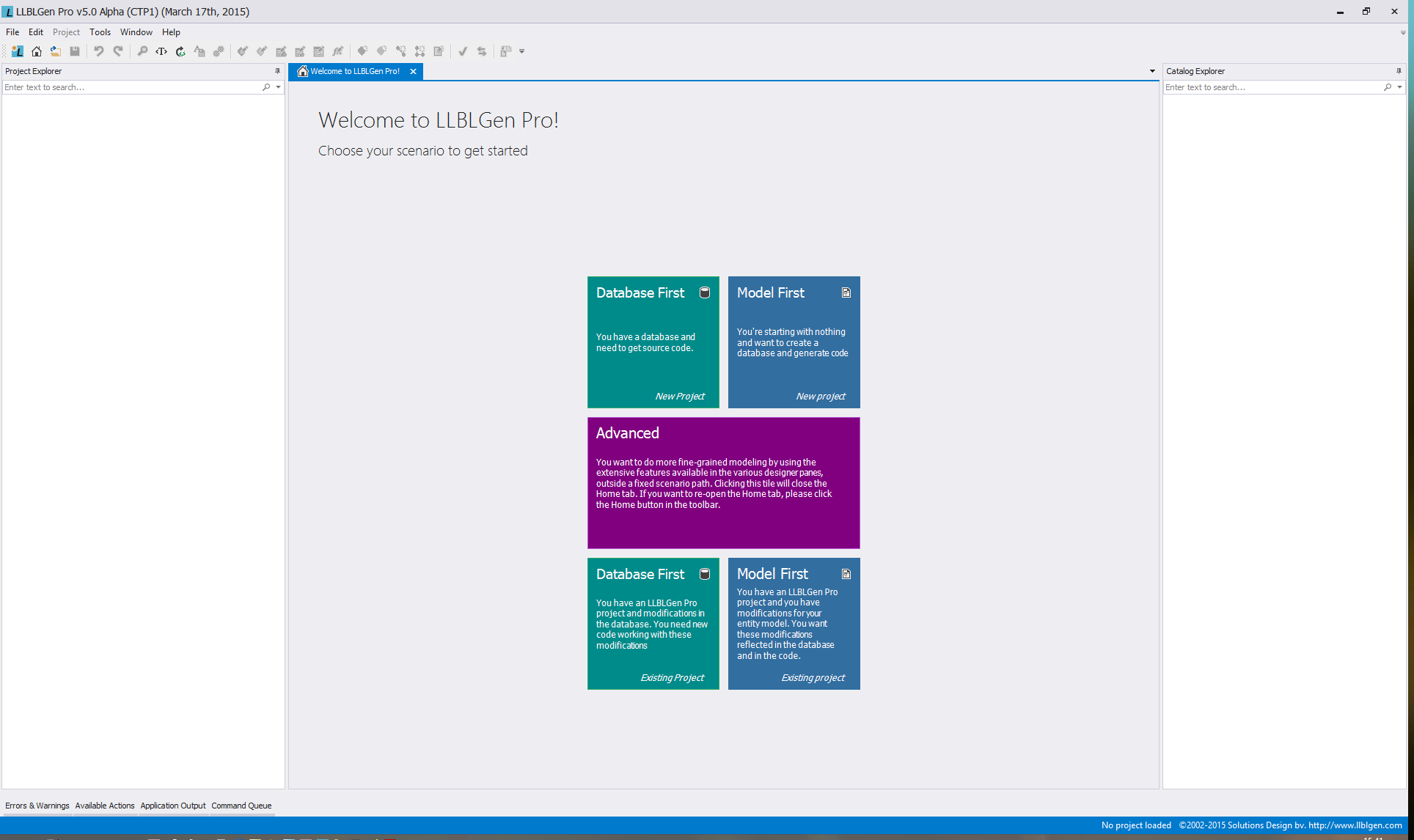Click the fx function toolbar icon

tap(337, 51)
